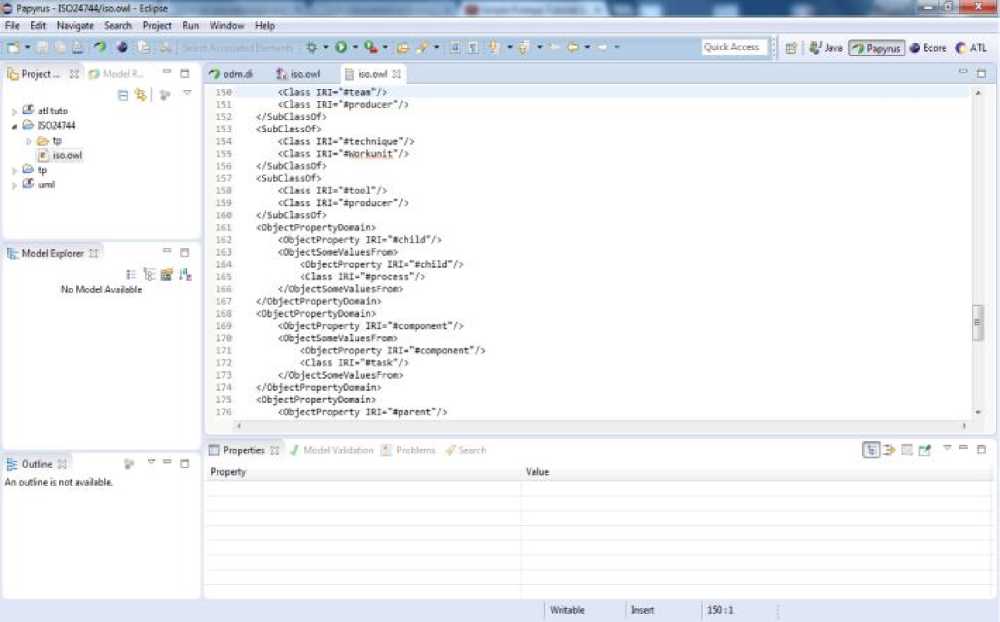
Task: Click the Open Perspective icon
Action: [791, 47]
